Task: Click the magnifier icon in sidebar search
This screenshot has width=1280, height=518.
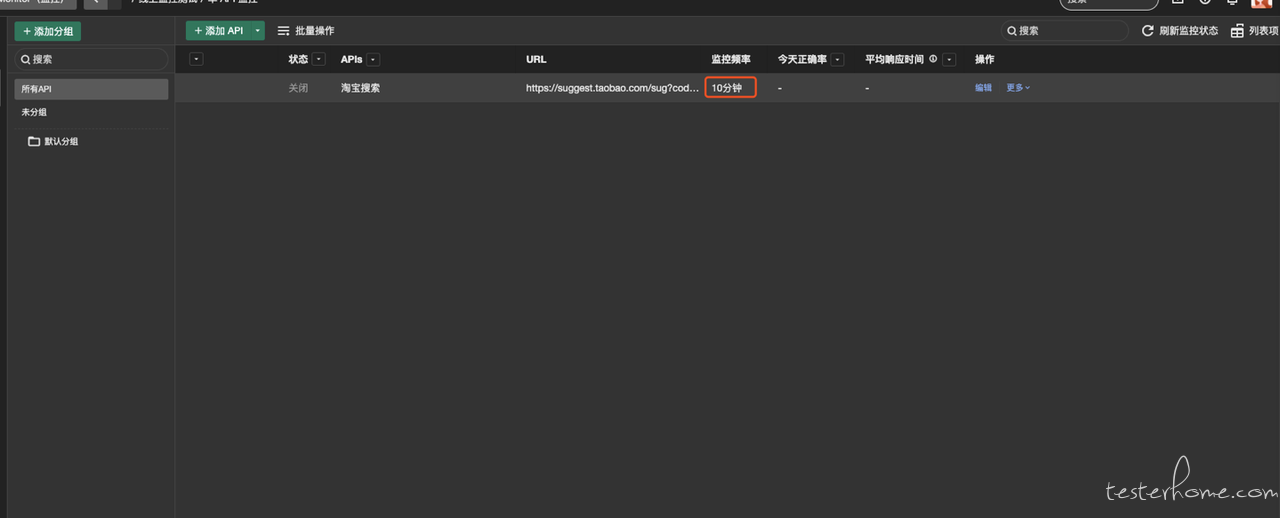Action: 26,59
